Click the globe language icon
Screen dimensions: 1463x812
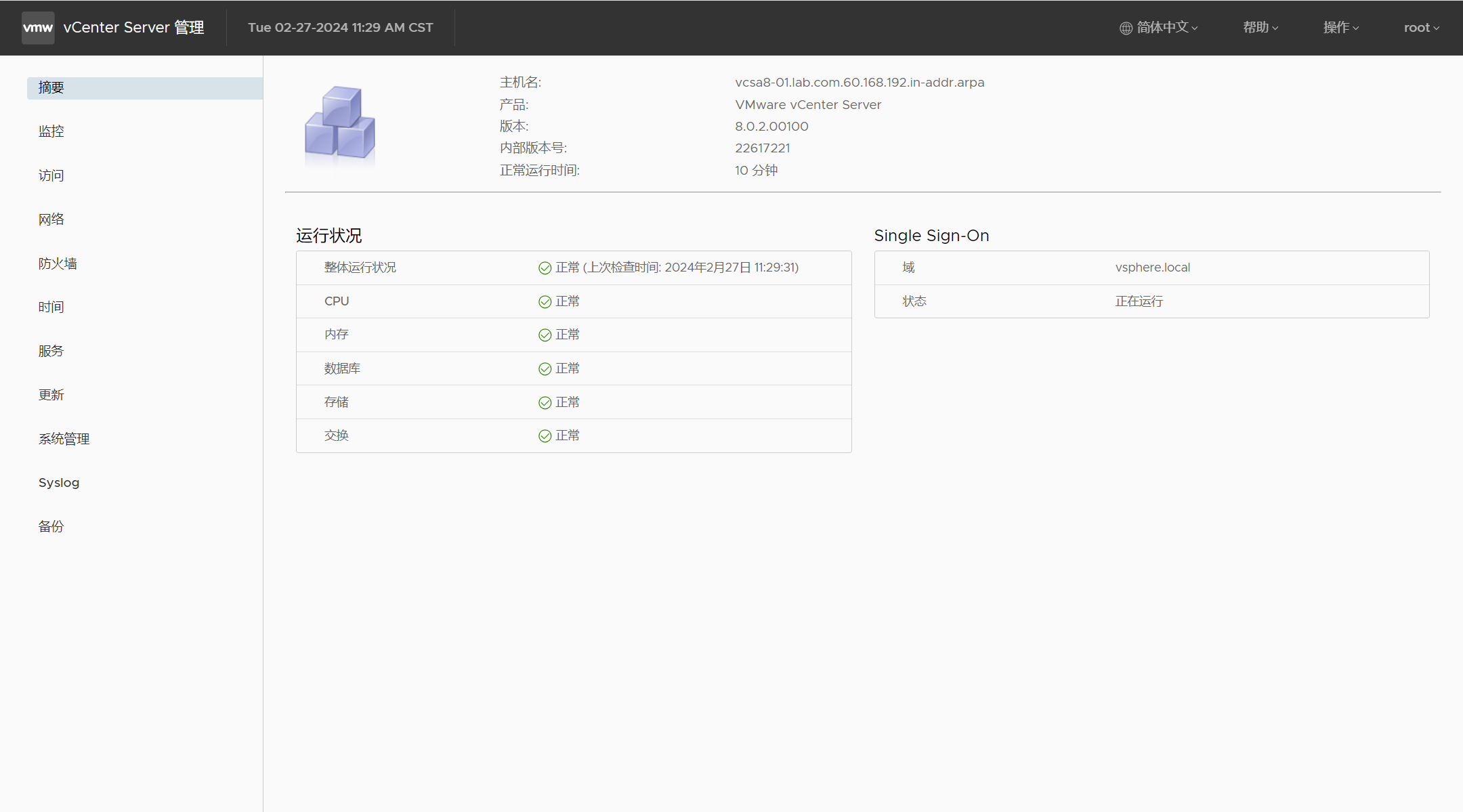[x=1126, y=28]
